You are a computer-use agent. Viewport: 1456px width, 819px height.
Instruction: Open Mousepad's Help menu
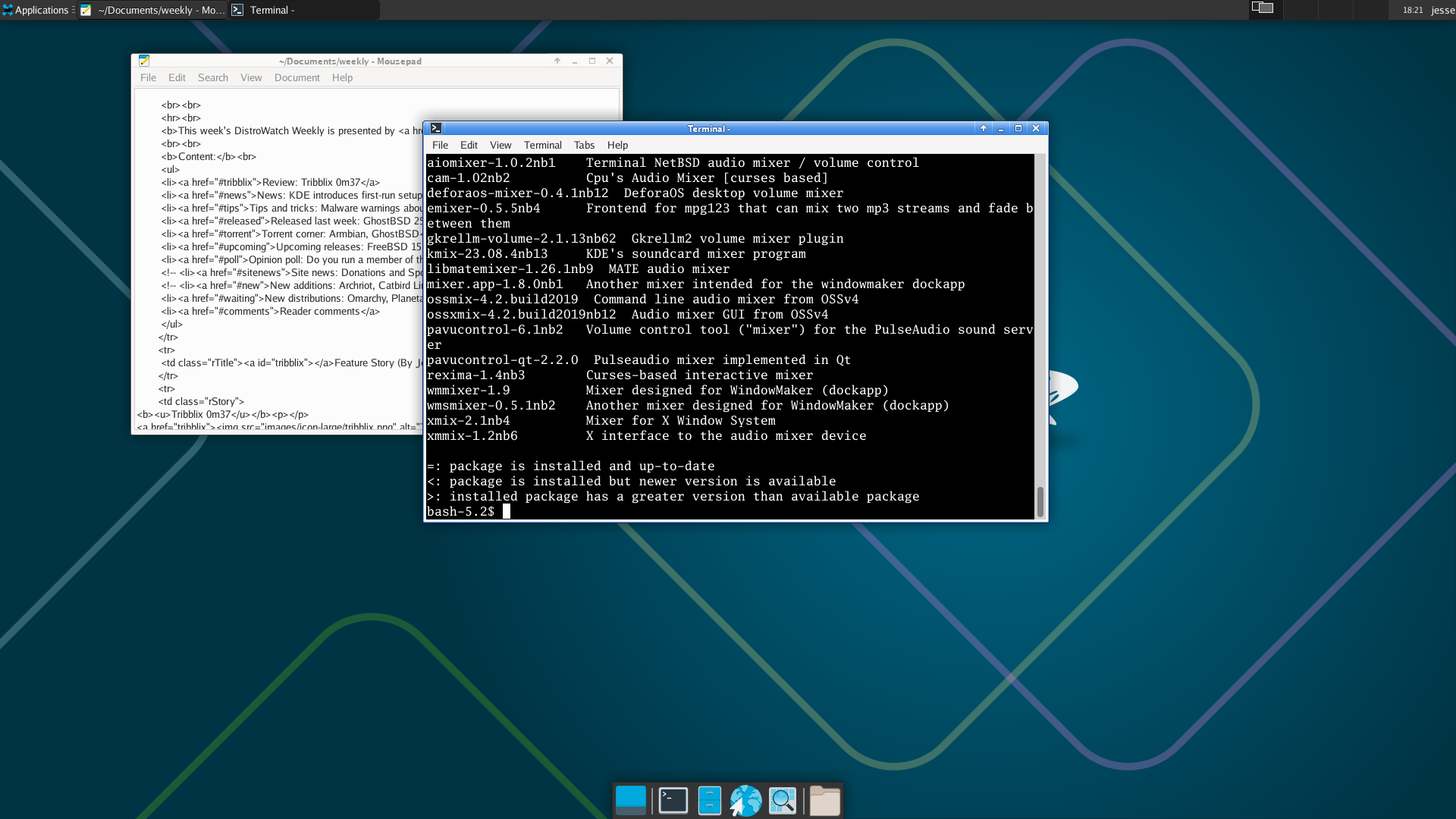click(342, 77)
